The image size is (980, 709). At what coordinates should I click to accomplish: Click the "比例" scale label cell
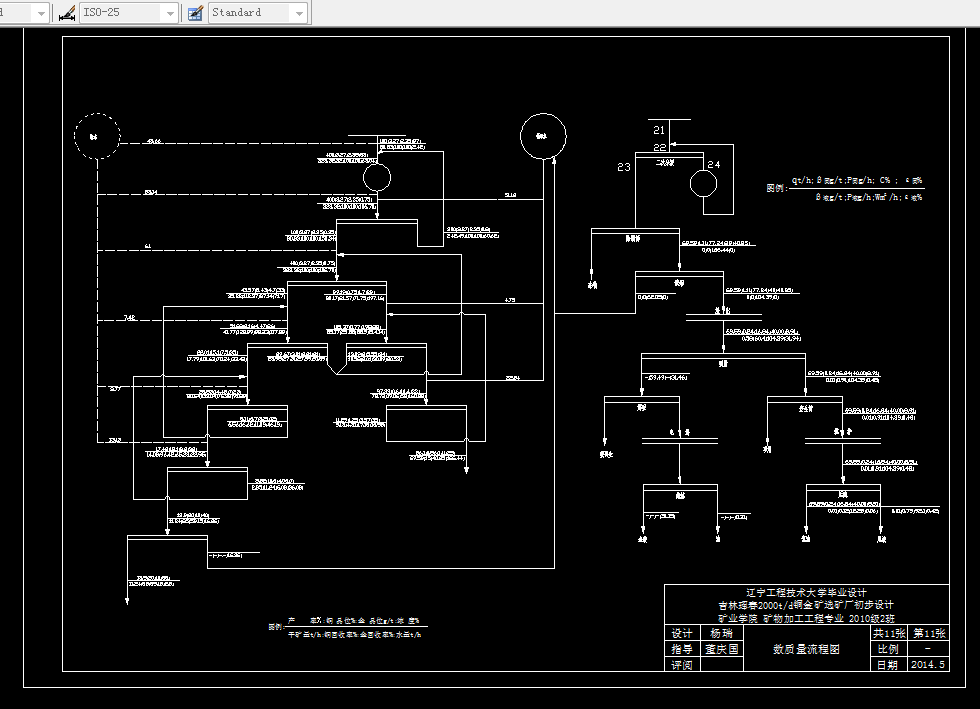[x=888, y=649]
